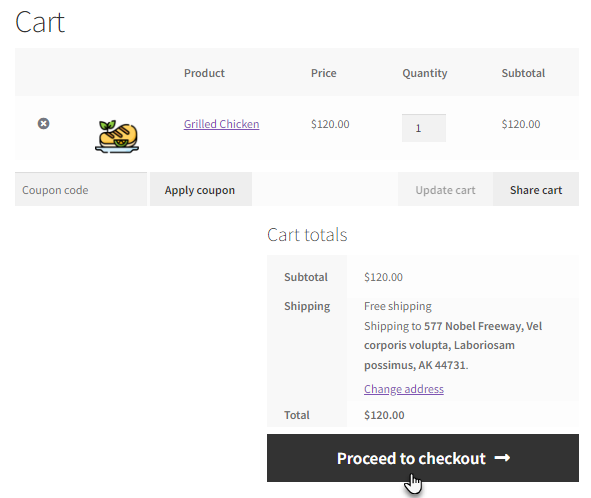Focus the quantity field showing 1
Viewport: 591px width, 498px height.
tap(424, 128)
